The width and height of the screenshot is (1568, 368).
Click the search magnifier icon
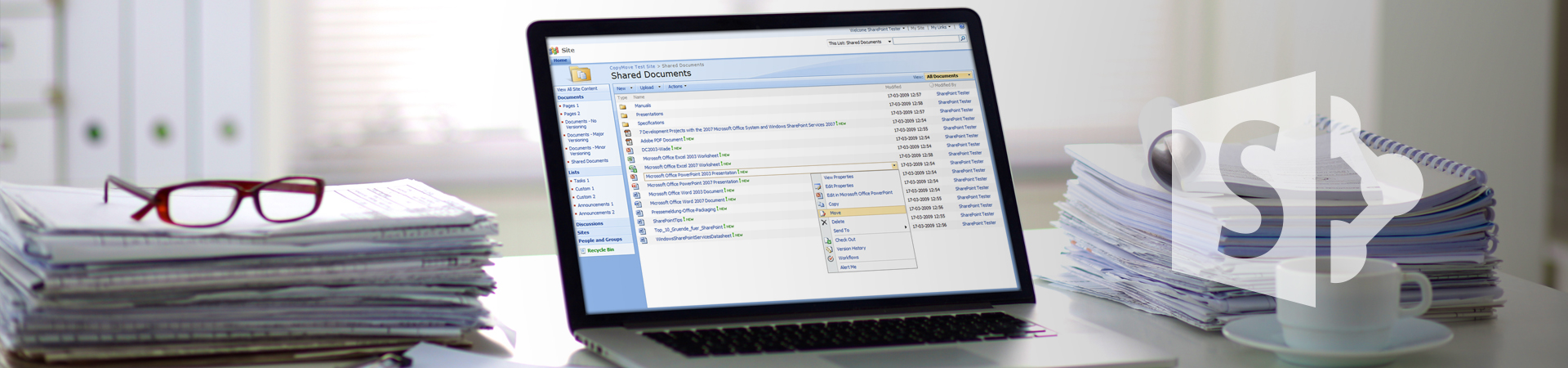pos(963,39)
